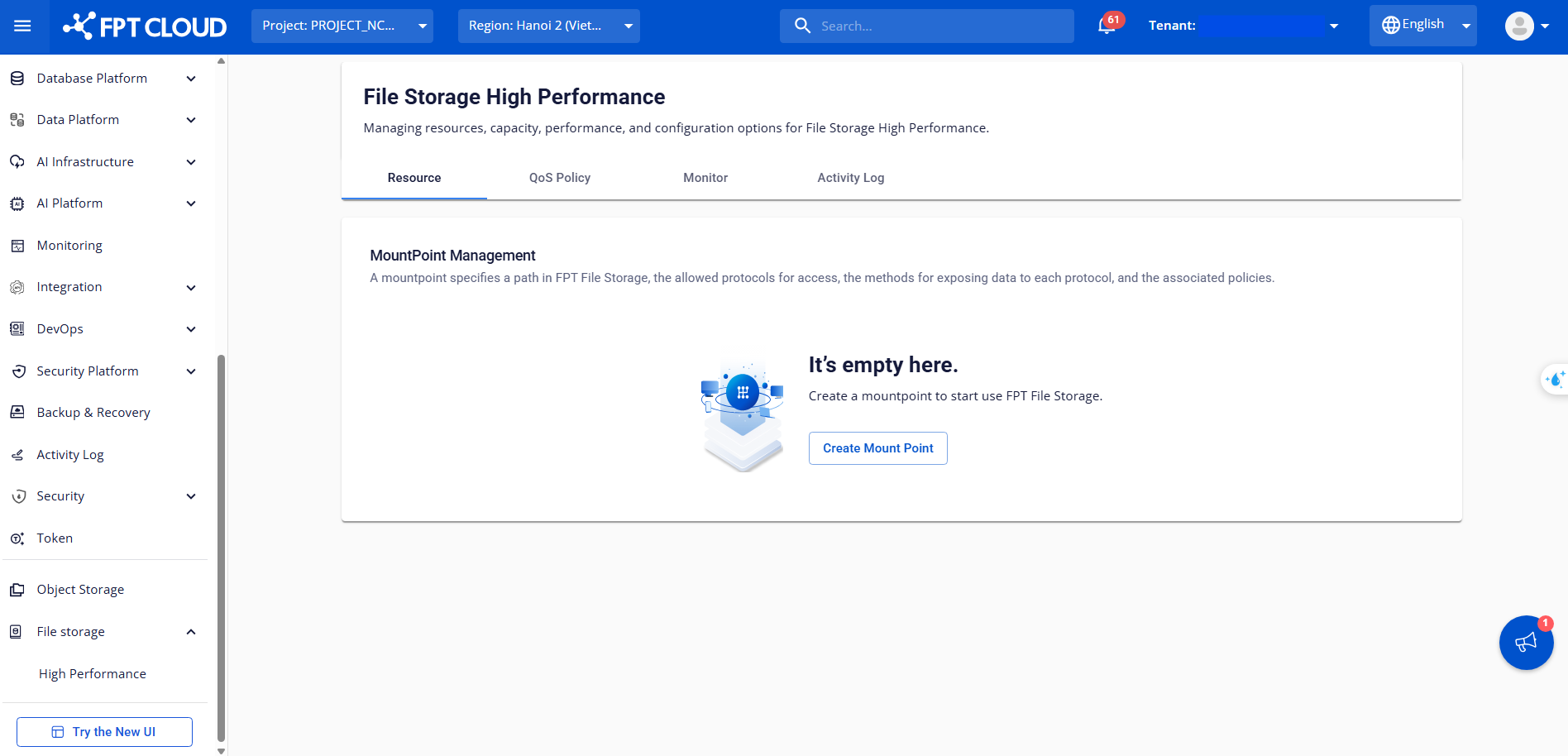Open Object Storage in the sidebar

(x=80, y=590)
